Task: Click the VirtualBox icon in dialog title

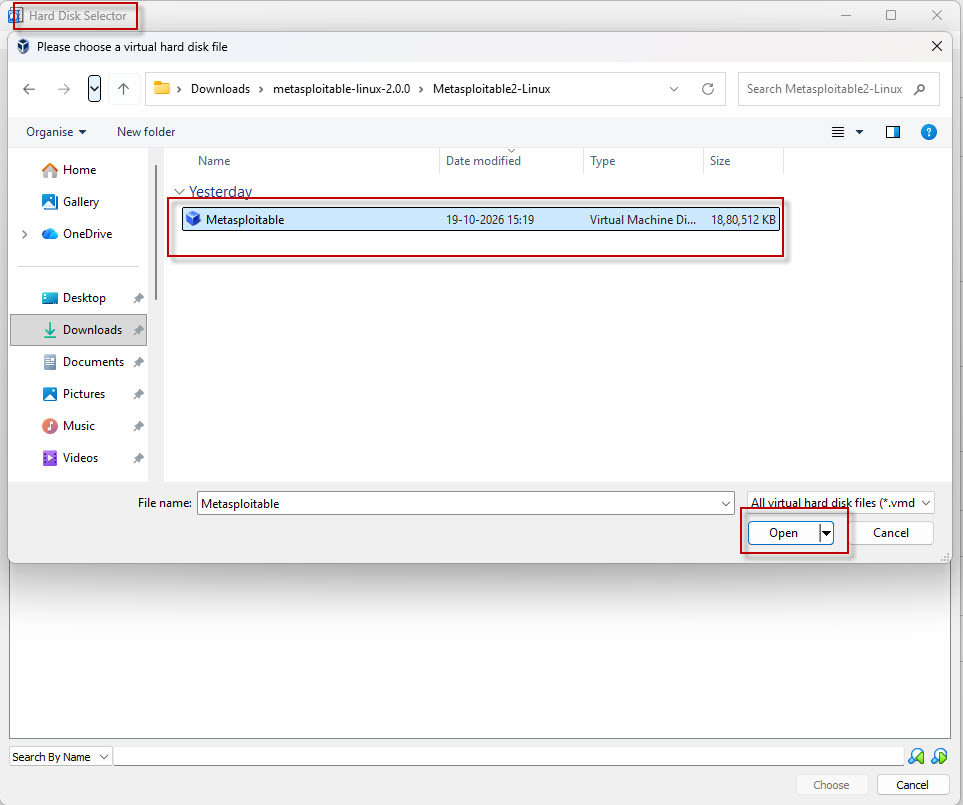Action: coord(23,47)
